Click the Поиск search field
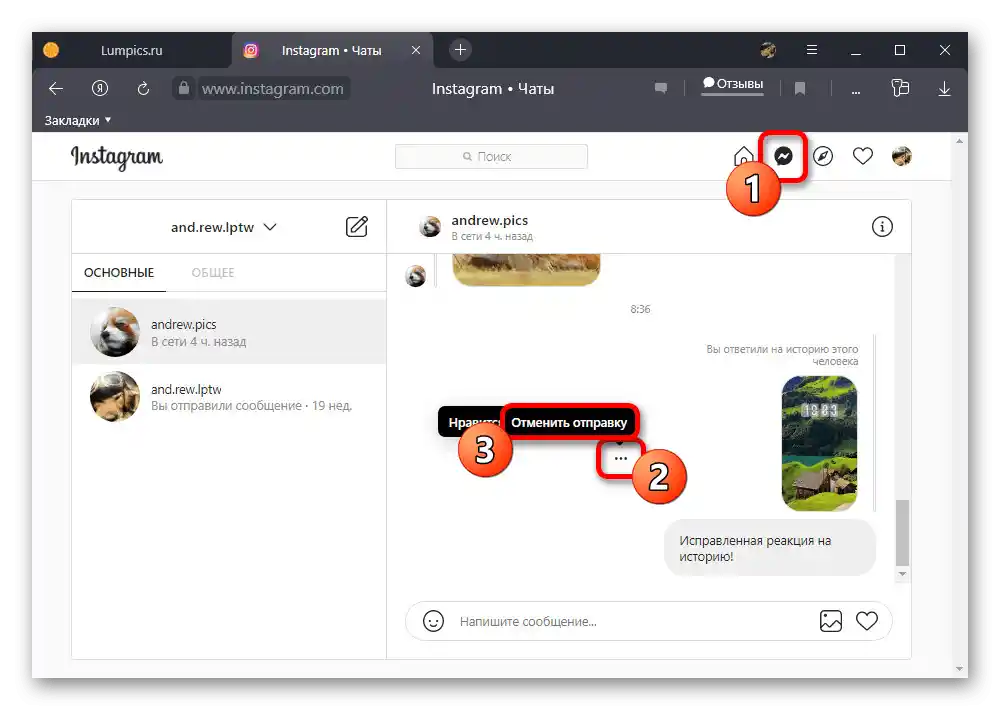The image size is (1000, 710). click(491, 156)
